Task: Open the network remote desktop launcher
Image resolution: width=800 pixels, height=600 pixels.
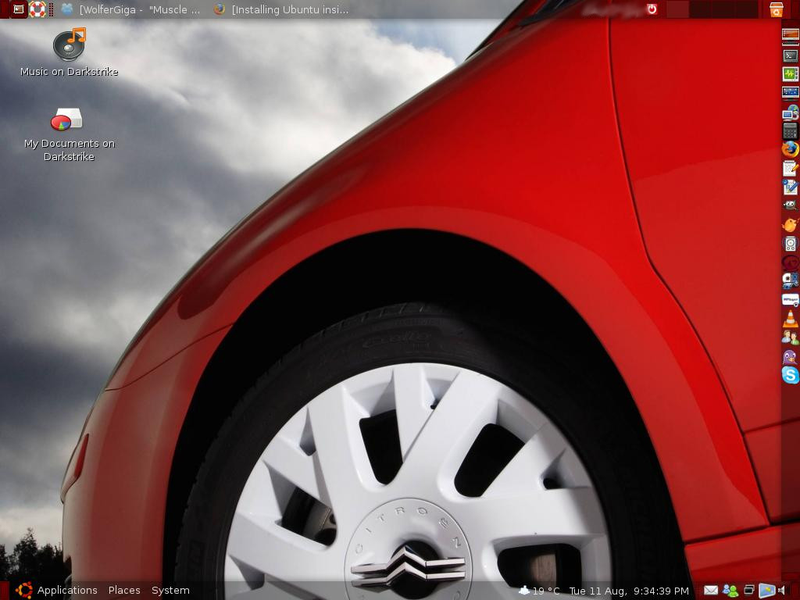Action: coord(790,112)
